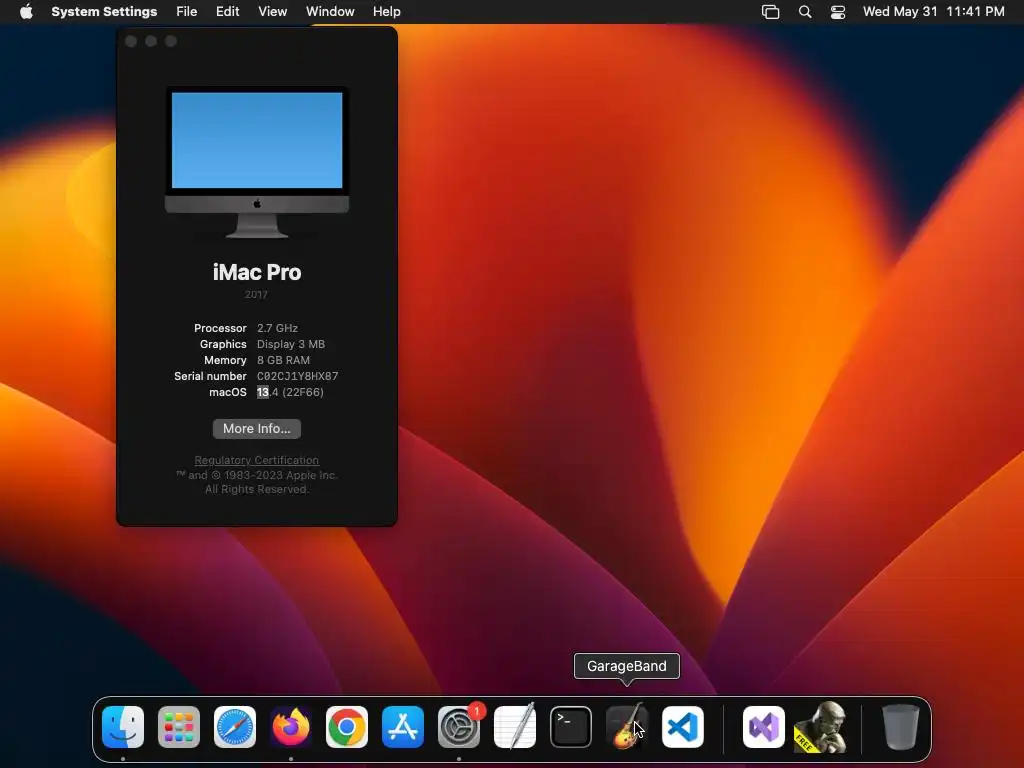Open the View menu
Screen dimensions: 1024x768
(x=272, y=12)
